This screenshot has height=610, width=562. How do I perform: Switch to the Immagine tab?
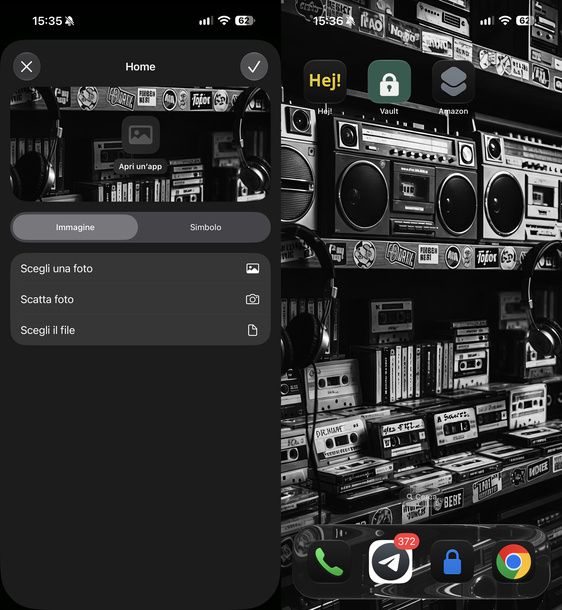75,227
